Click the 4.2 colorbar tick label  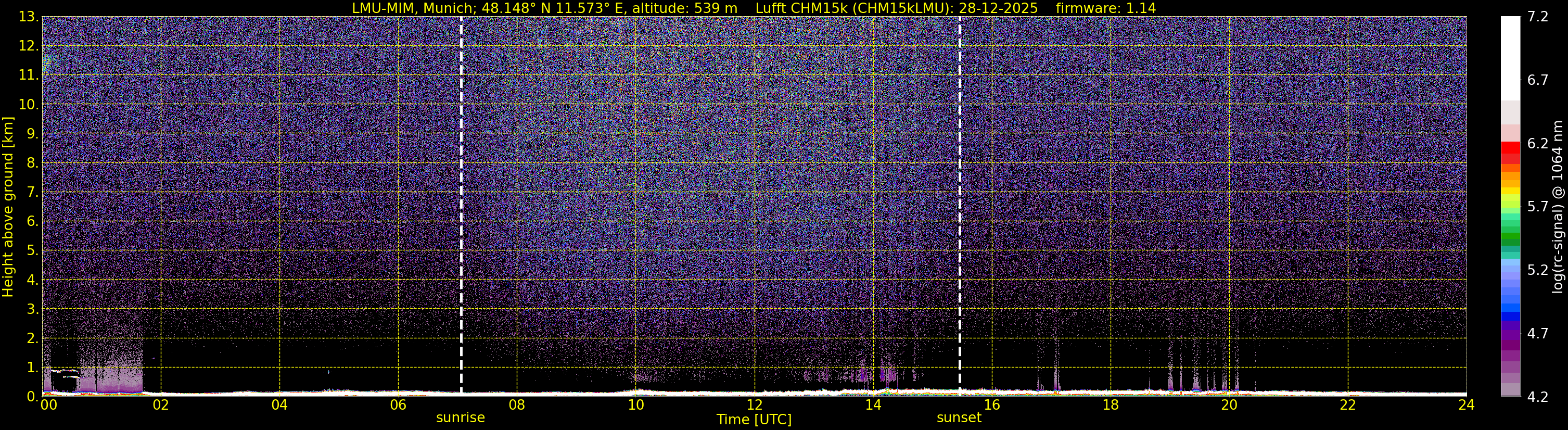1538,397
